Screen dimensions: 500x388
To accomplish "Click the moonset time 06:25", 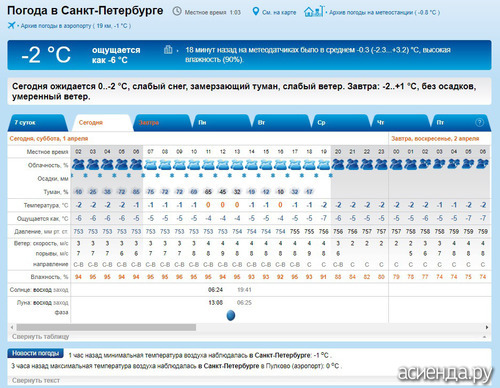I will click(244, 303).
